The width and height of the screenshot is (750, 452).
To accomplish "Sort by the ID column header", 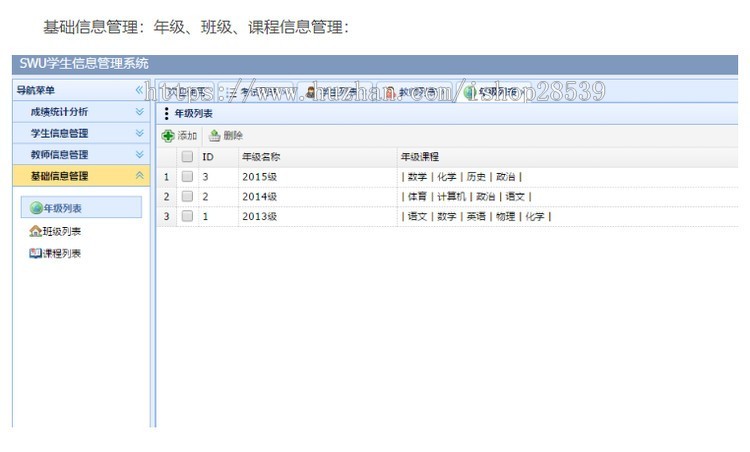I will point(218,157).
